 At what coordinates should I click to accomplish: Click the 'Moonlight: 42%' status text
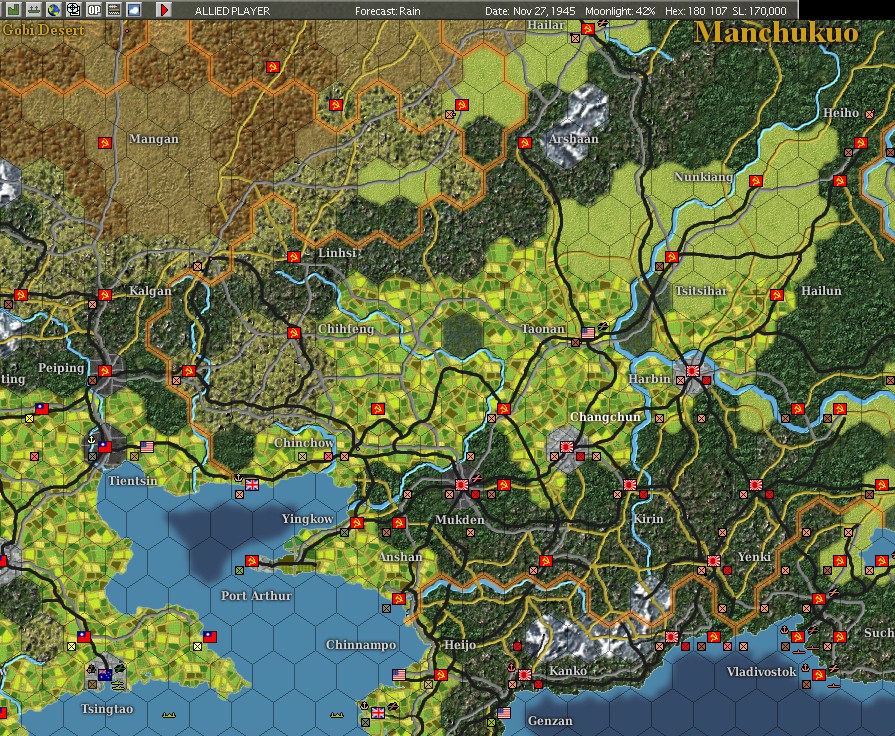[x=620, y=11]
